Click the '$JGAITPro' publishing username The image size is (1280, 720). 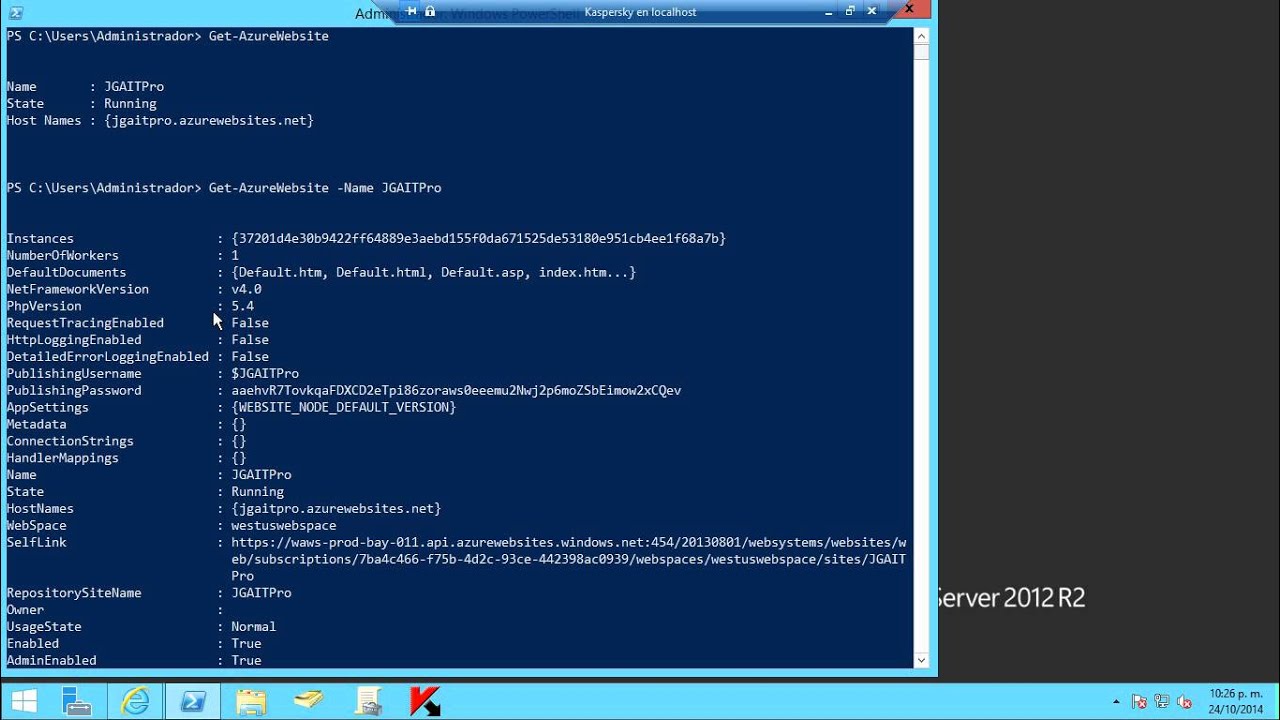(x=265, y=373)
